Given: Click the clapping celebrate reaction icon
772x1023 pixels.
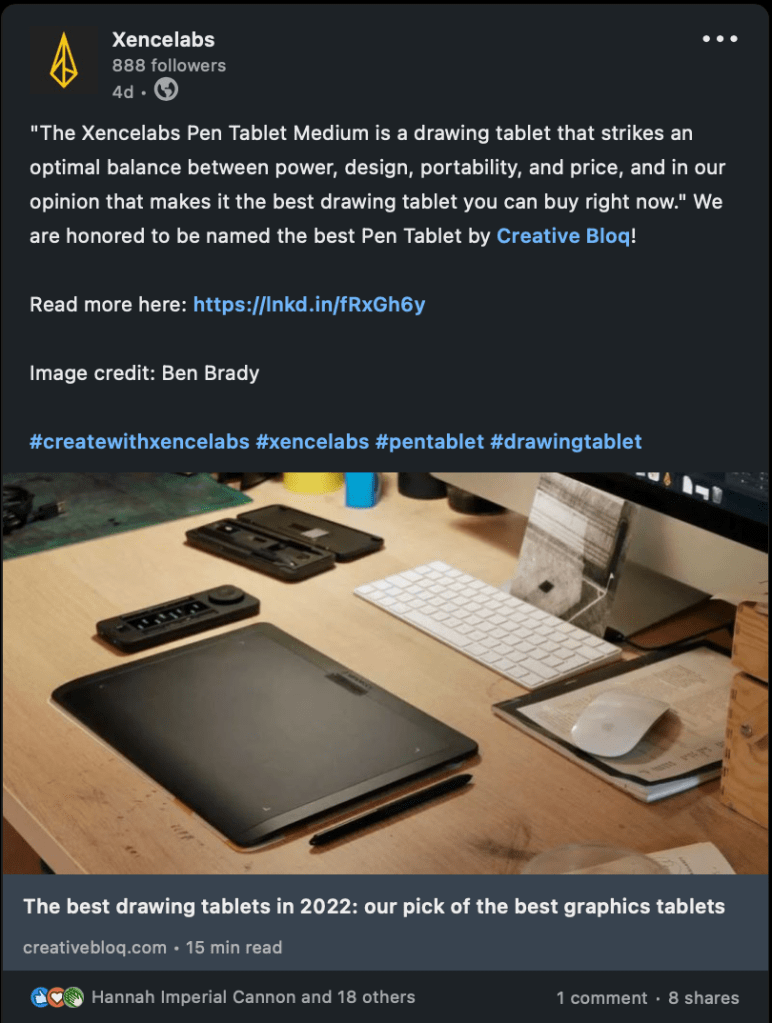Looking at the screenshot, I should point(74,997).
